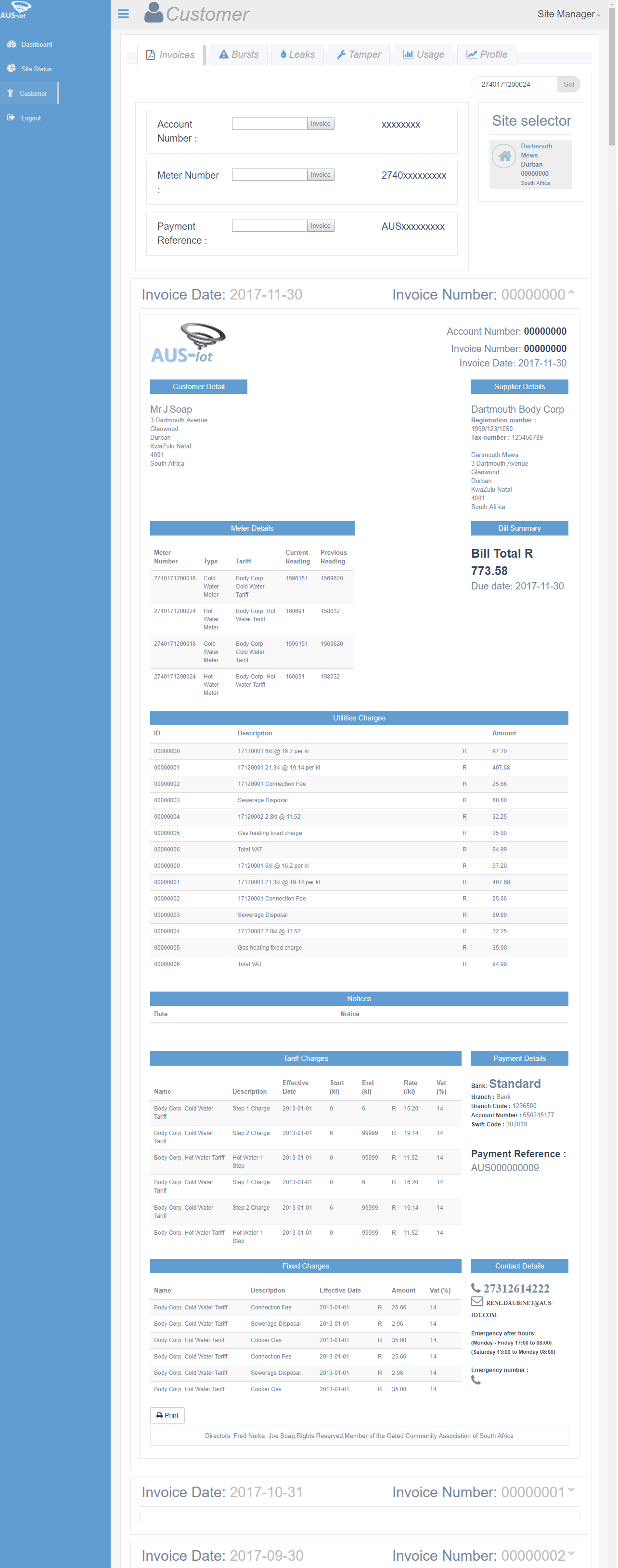618x1568 pixels.
Task: Click Invoice button next to Account Number
Action: click(x=321, y=124)
